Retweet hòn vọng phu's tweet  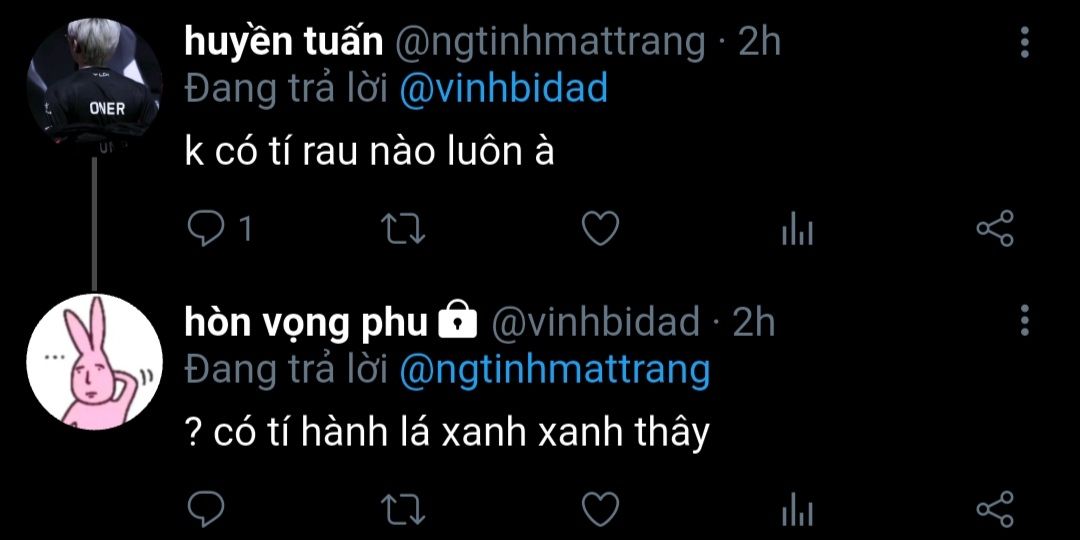[404, 510]
